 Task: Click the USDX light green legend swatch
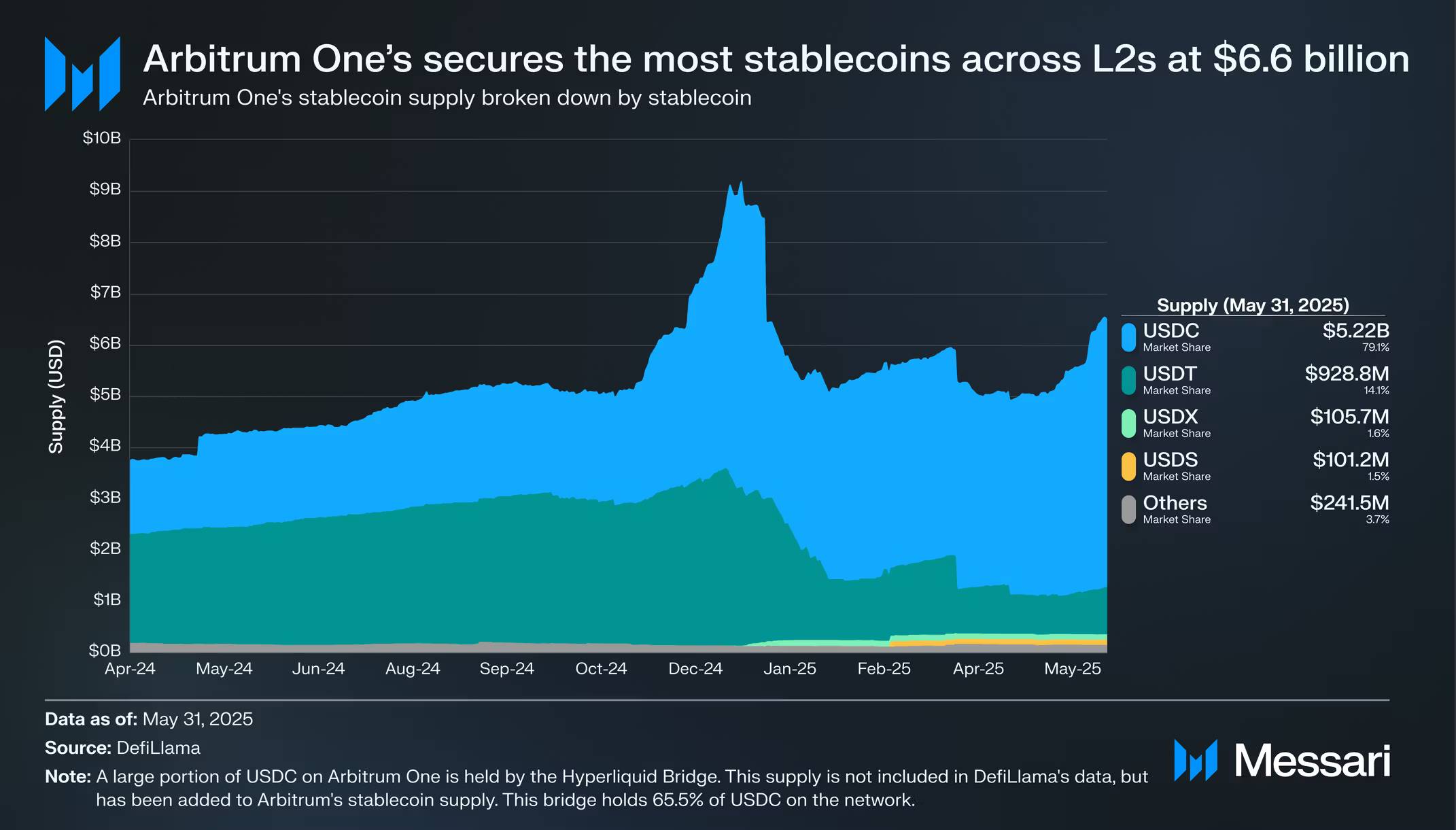(x=1128, y=423)
